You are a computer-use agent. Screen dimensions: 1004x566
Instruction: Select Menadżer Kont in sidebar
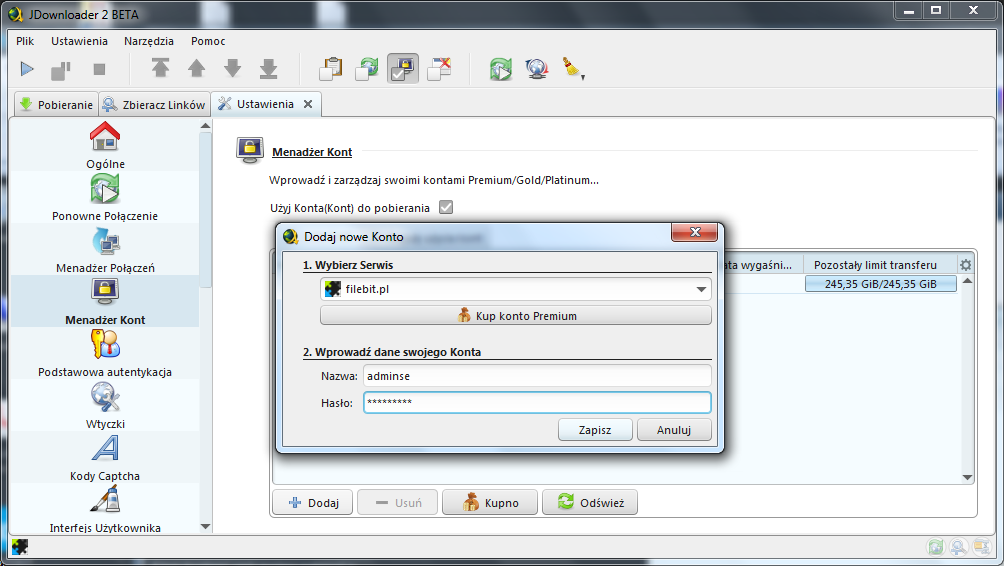tap(105, 302)
